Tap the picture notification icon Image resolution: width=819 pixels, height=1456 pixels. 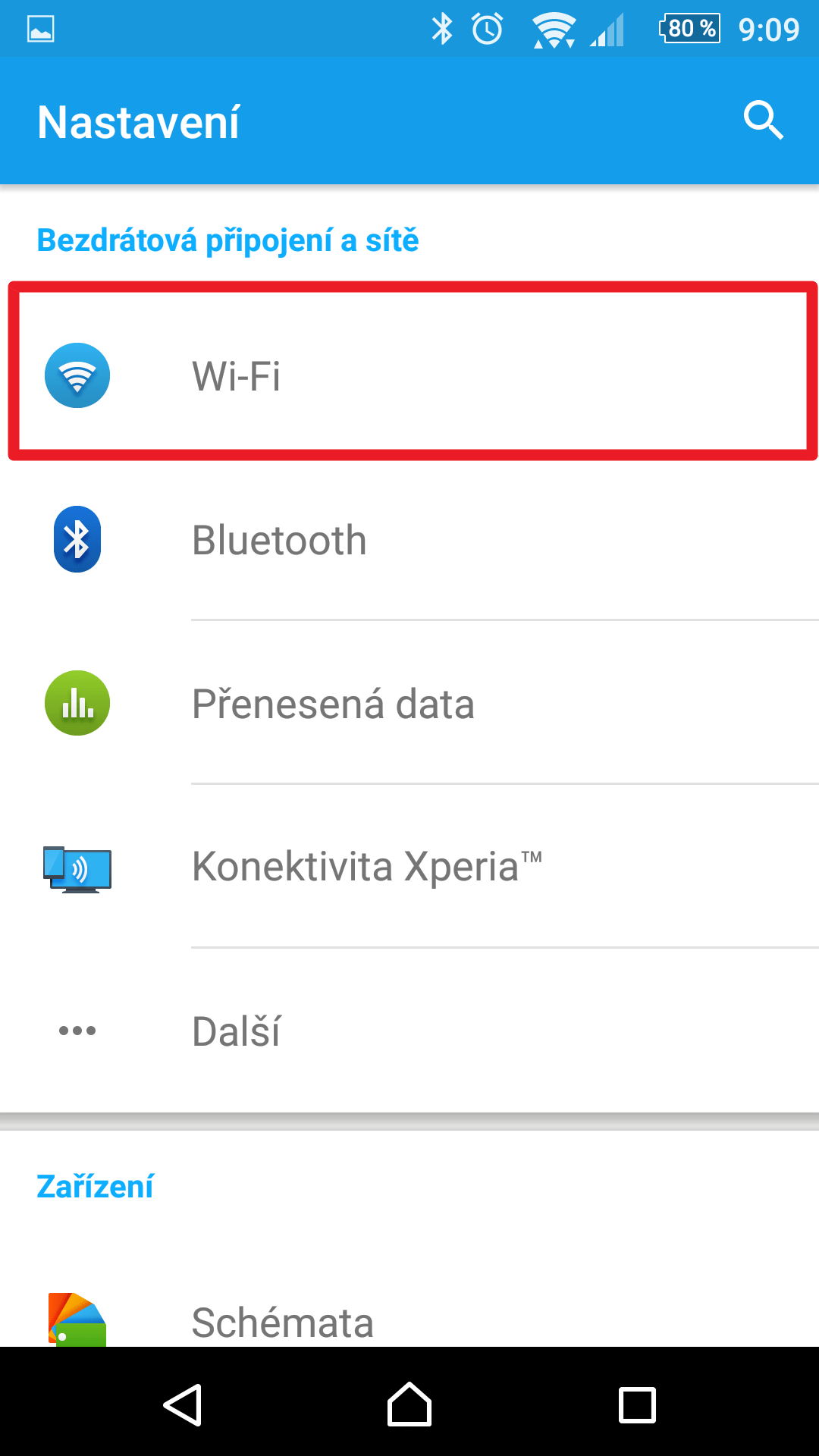tap(40, 30)
